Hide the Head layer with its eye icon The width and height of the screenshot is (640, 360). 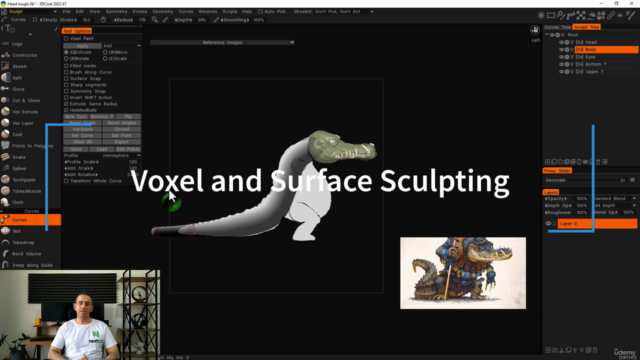tap(562, 42)
